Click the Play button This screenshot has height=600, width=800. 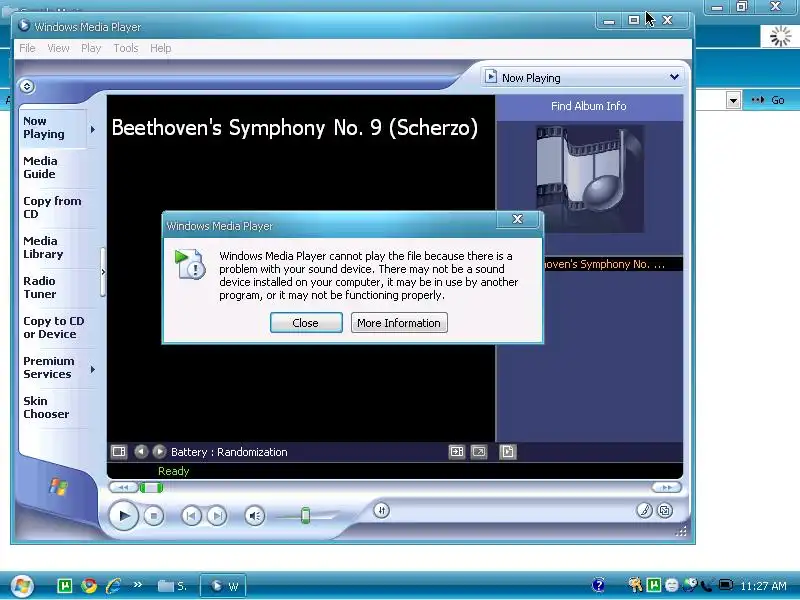click(123, 516)
